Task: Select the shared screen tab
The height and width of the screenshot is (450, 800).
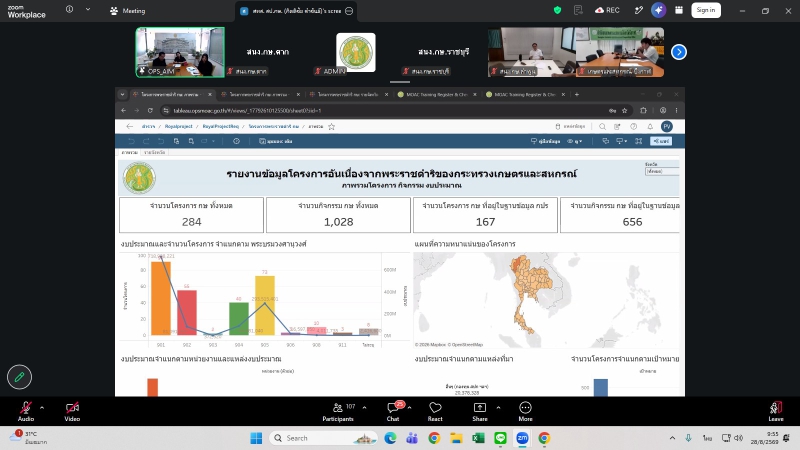Action: click(296, 11)
